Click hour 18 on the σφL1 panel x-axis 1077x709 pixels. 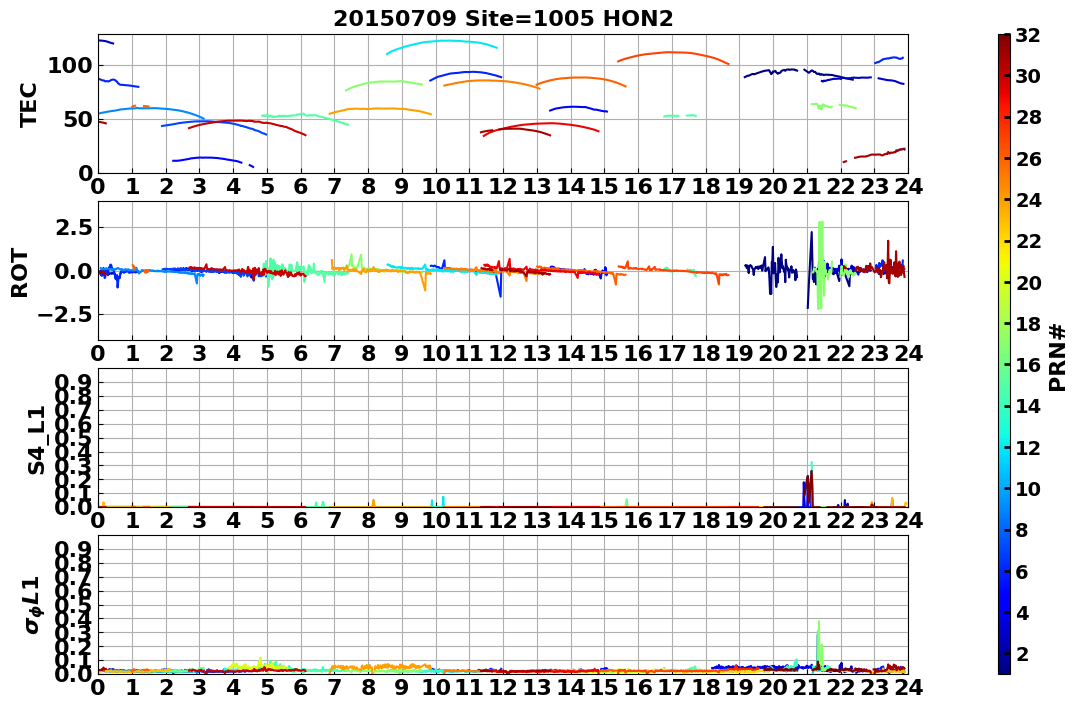[x=705, y=687]
